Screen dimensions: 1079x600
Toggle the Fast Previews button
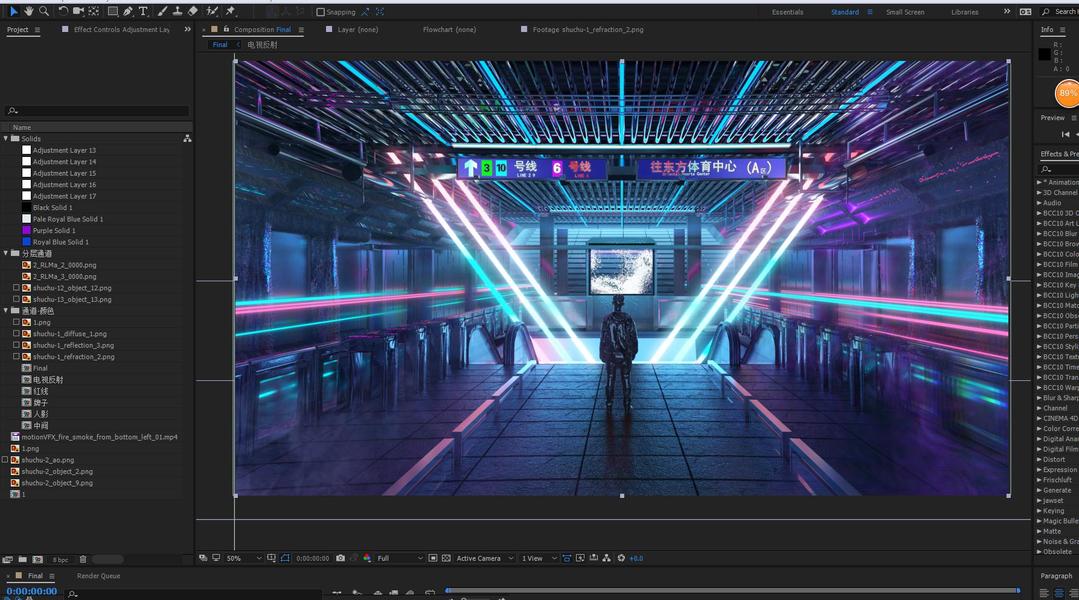pos(581,558)
